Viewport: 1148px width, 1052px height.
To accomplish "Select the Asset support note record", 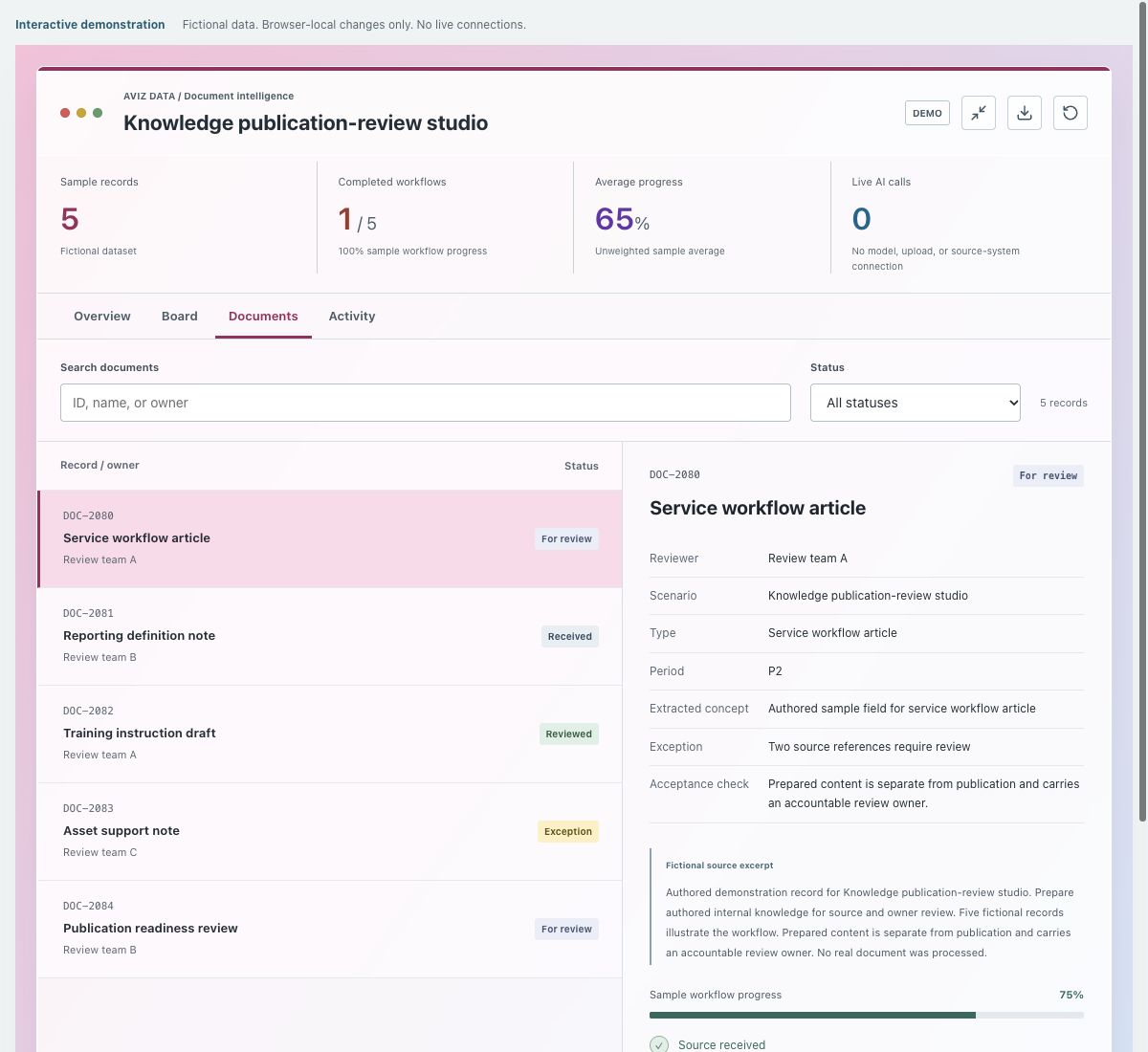I will [330, 832].
